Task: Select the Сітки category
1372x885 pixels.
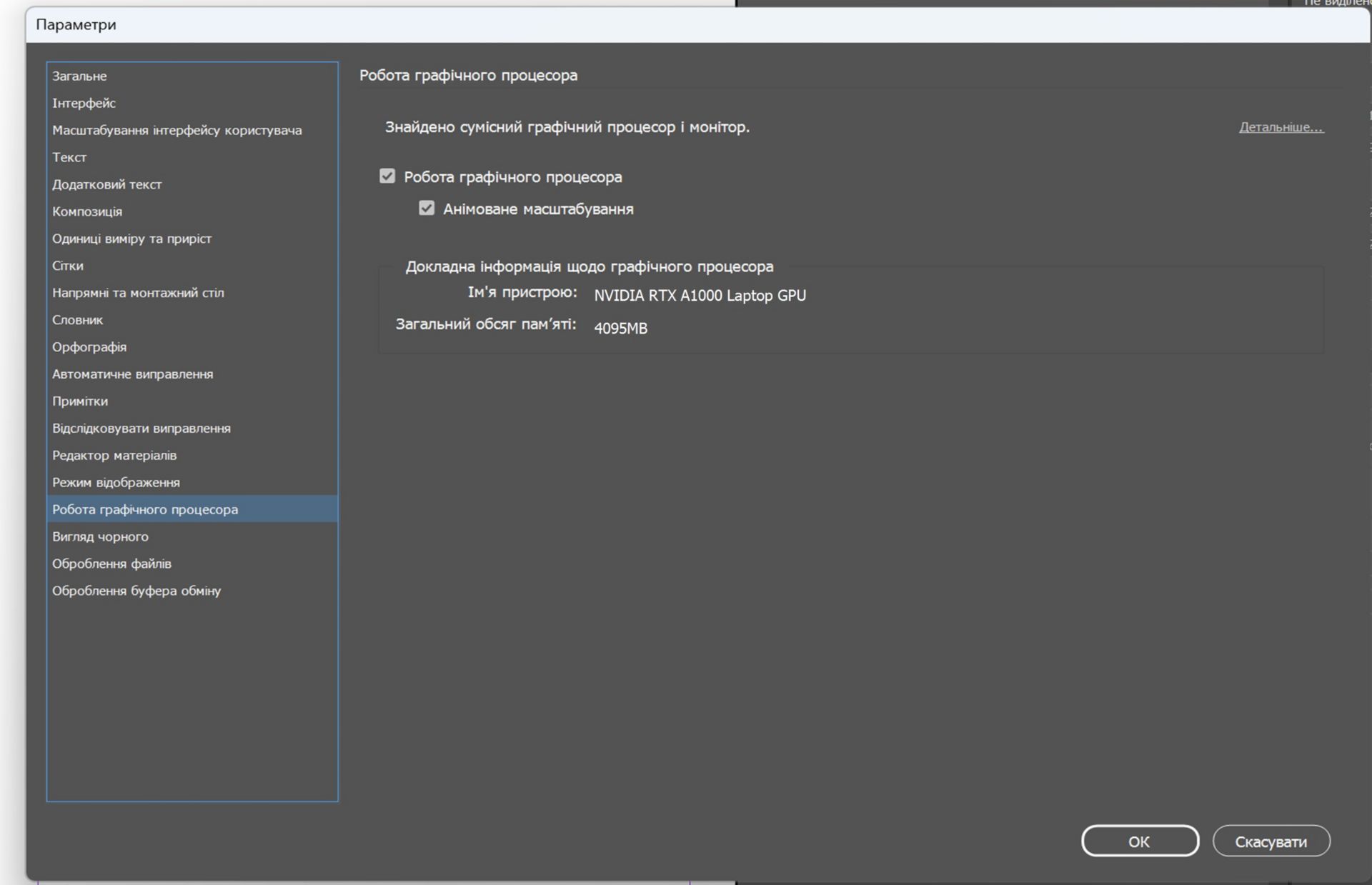Action: tap(68, 266)
